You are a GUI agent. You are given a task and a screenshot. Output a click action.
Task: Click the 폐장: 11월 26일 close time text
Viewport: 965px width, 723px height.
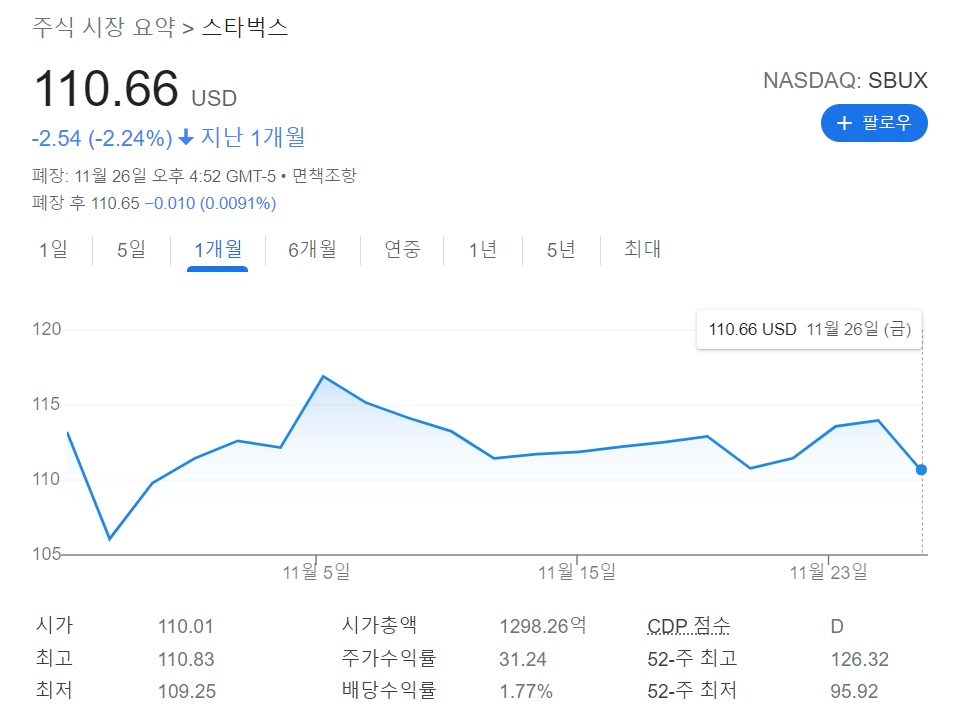click(x=154, y=176)
